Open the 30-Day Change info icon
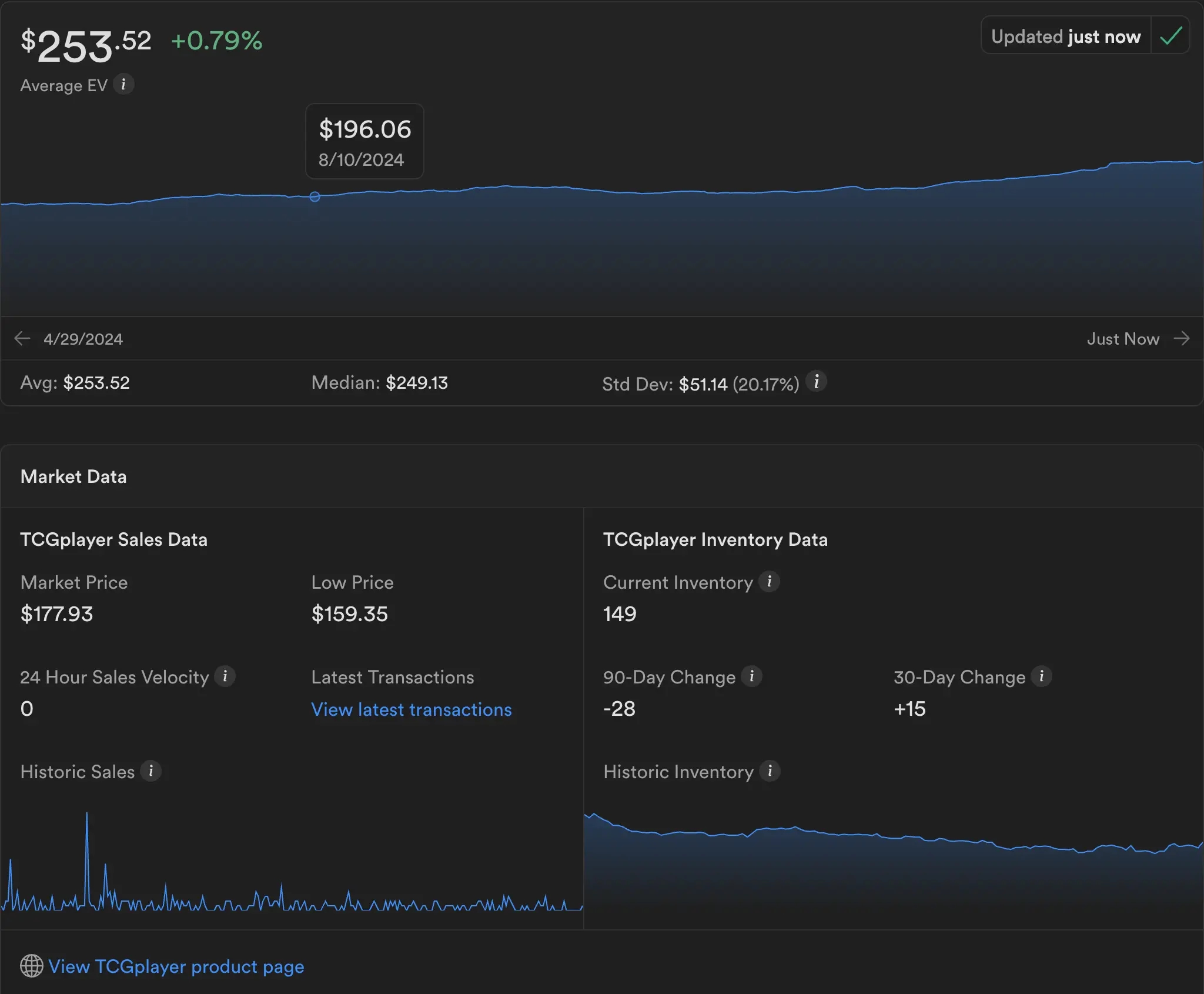Image resolution: width=1204 pixels, height=994 pixels. pos(1041,676)
